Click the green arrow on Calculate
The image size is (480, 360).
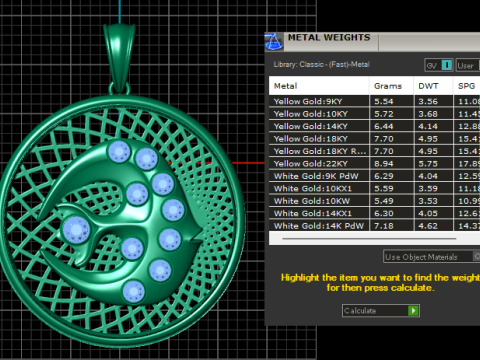(x=413, y=311)
